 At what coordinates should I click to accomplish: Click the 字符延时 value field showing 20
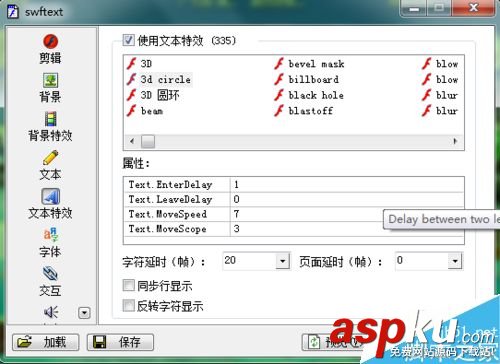(249, 261)
